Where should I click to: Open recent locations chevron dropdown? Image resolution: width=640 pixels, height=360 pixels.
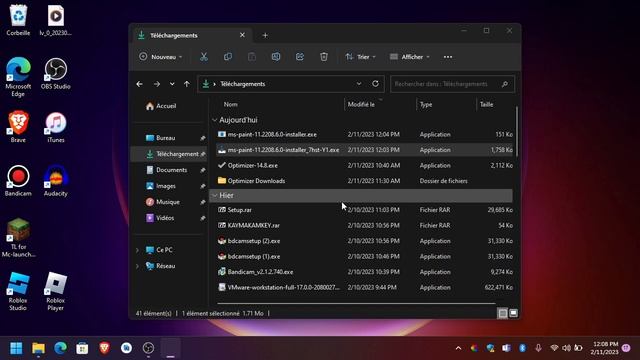[172, 84]
